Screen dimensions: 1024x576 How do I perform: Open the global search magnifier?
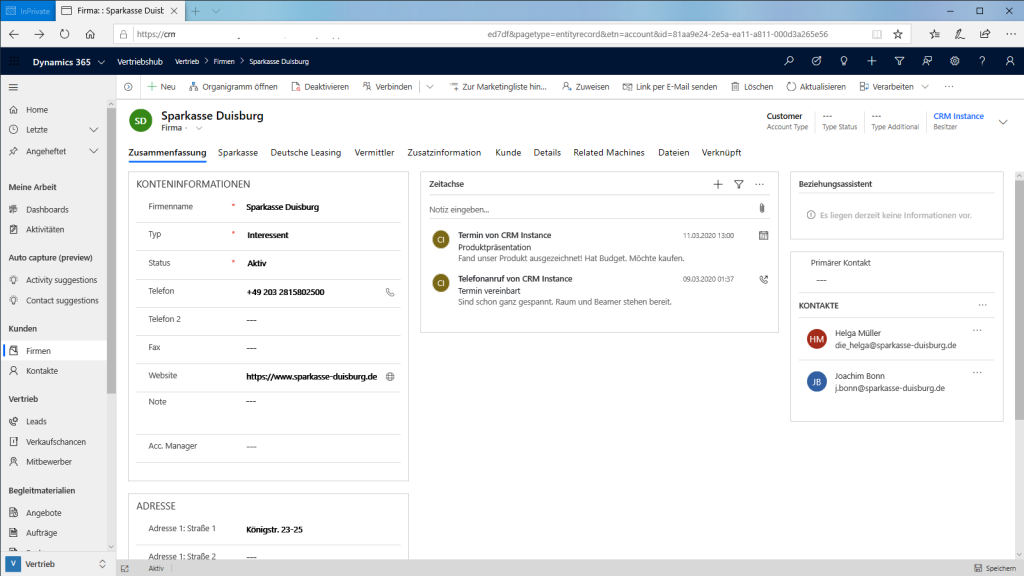tap(789, 61)
